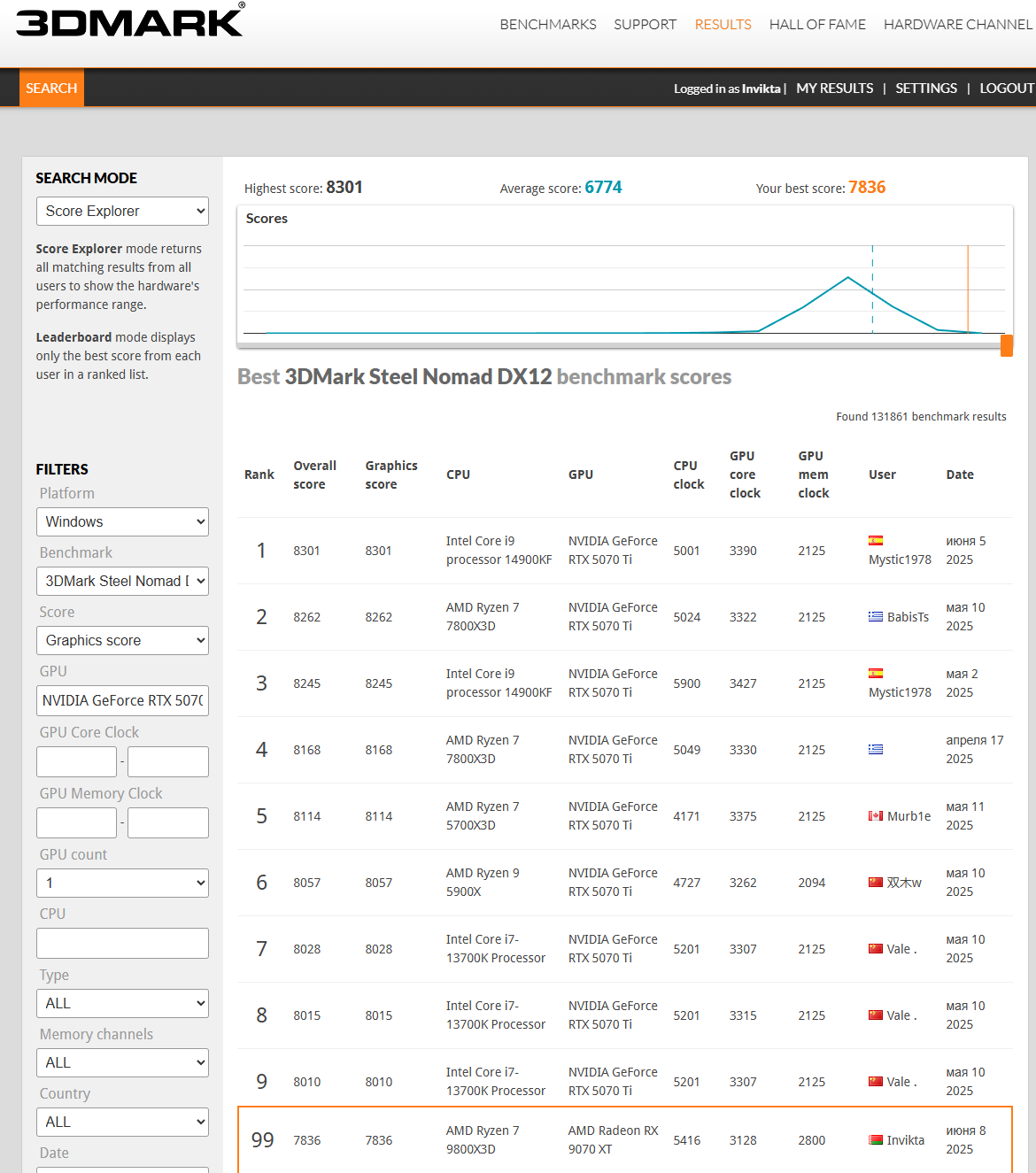Open user BabisTs profile link
This screenshot has height=1173, width=1036.
click(908, 617)
